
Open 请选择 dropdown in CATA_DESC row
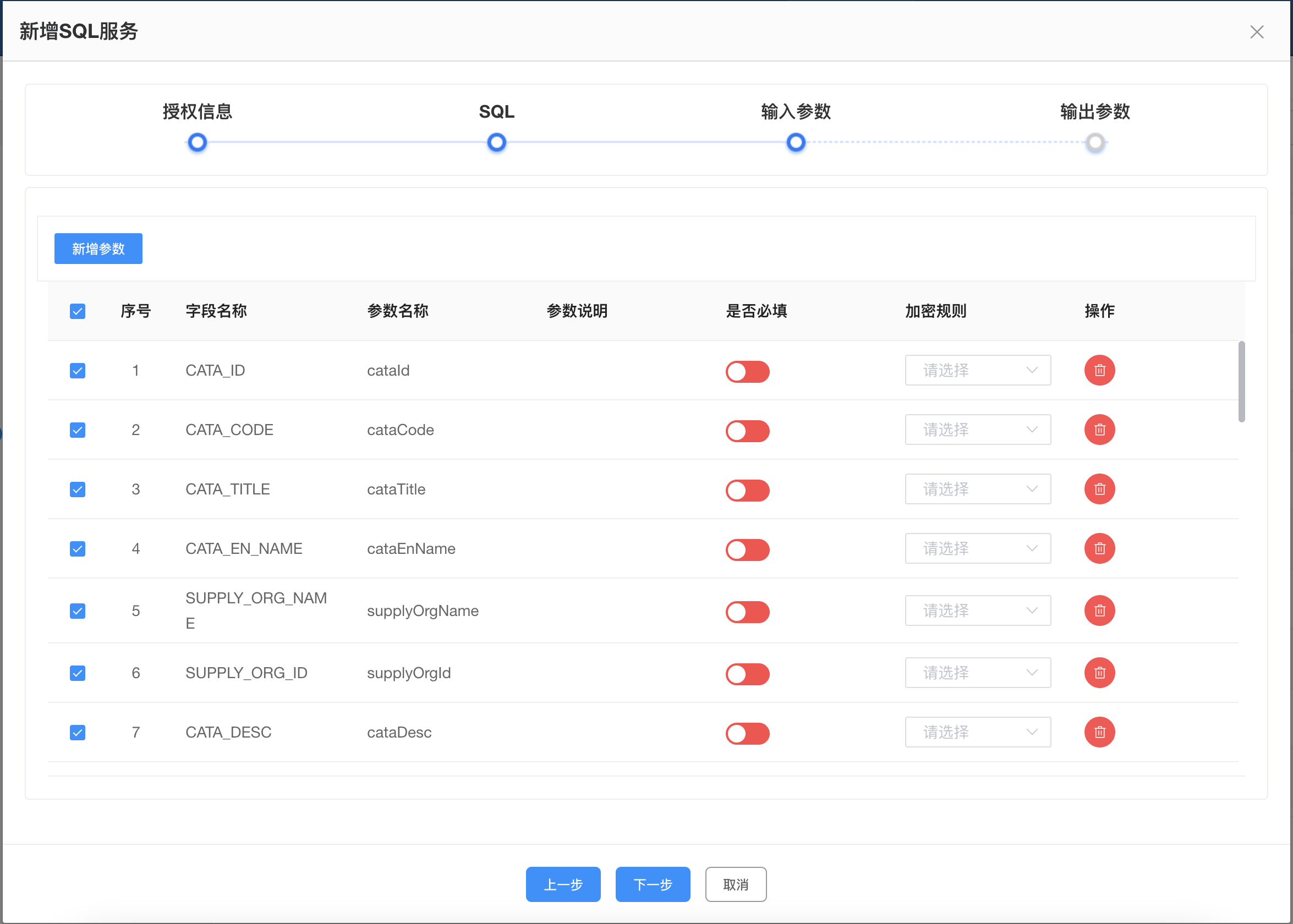point(977,732)
